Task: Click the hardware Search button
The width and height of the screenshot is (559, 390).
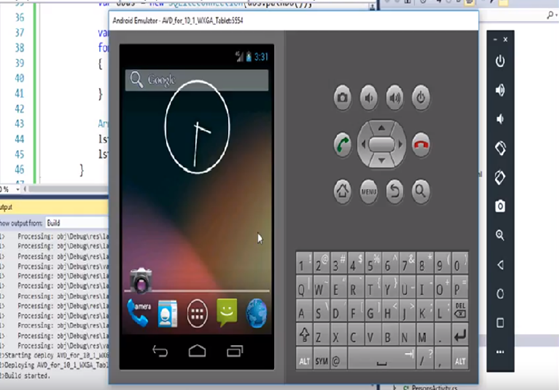Action: (x=421, y=191)
